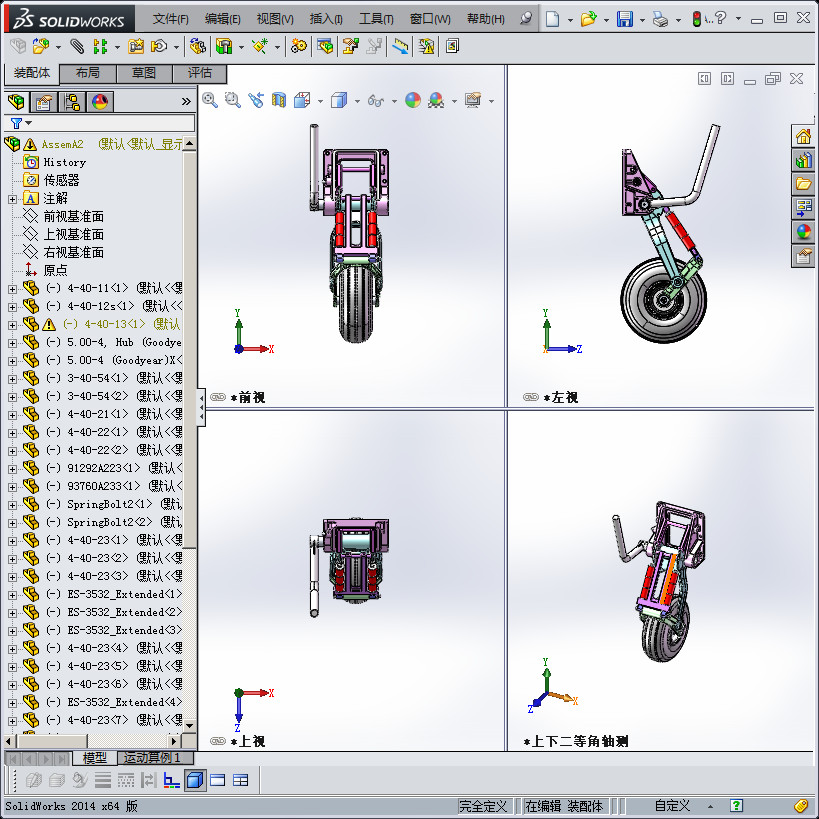This screenshot has height=819, width=819.
Task: Open the View Orientation dropdown arrow
Action: [320, 101]
